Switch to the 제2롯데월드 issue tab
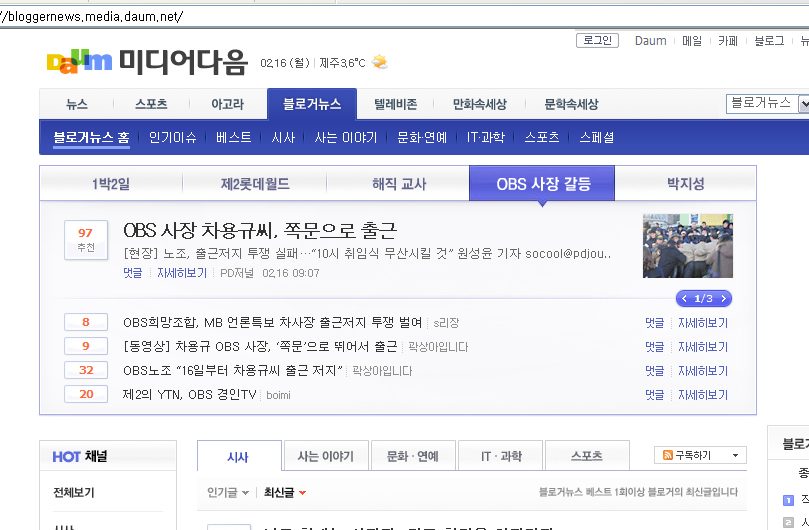 pos(255,183)
